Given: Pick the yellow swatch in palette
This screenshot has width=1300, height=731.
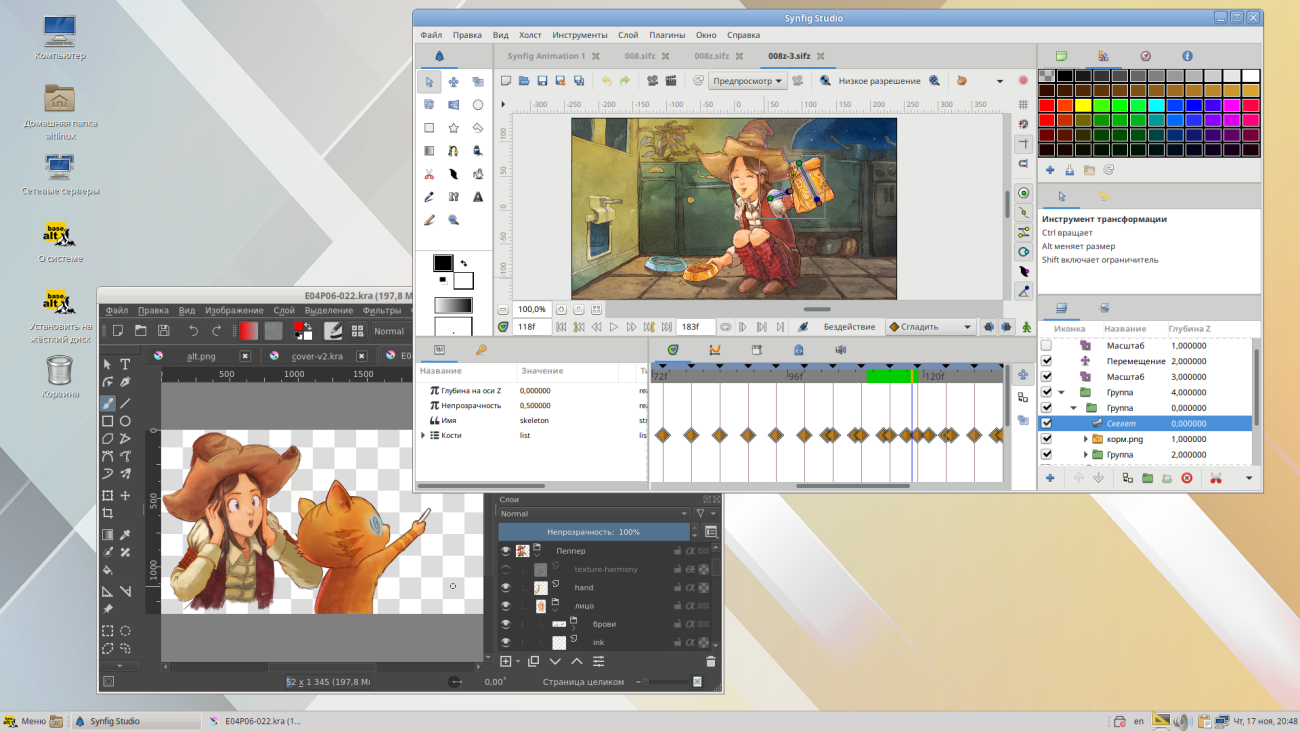Looking at the screenshot, I should tap(1083, 105).
